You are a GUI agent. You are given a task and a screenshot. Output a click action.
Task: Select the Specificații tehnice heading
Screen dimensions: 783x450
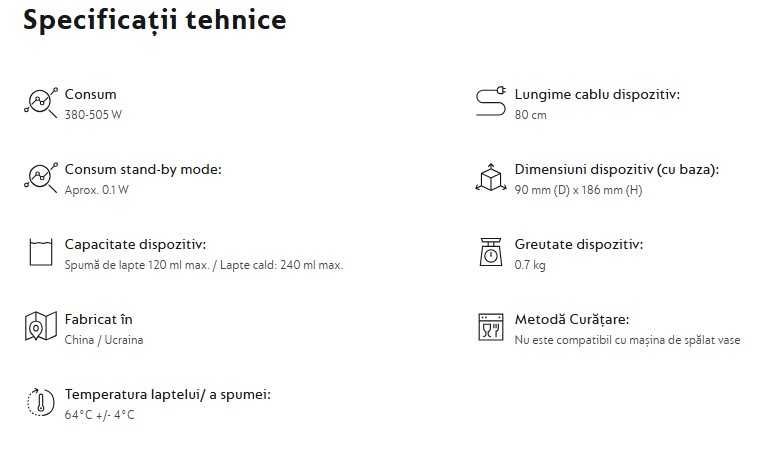pos(154,20)
